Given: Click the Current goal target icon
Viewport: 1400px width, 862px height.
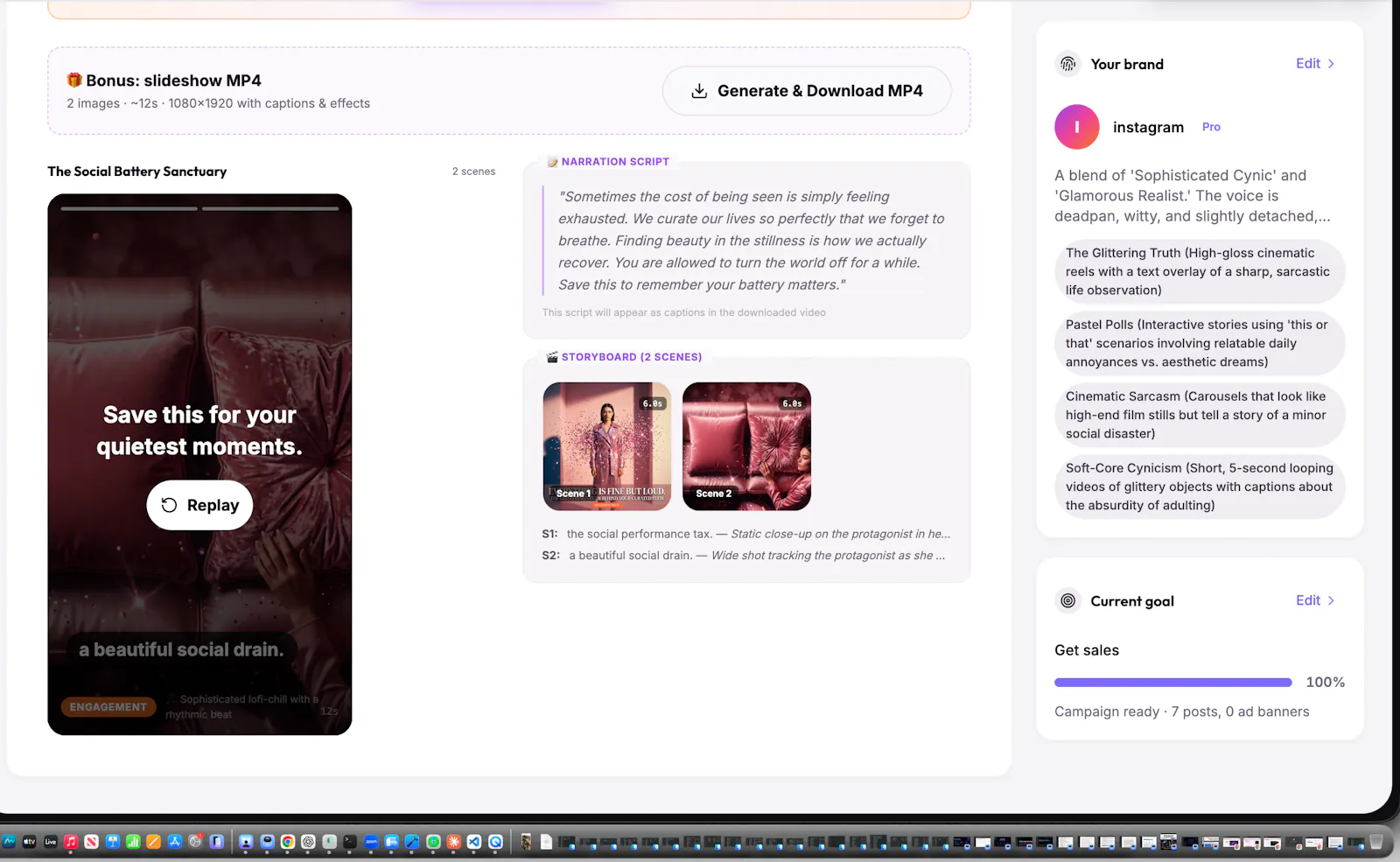Looking at the screenshot, I should click(x=1067, y=600).
